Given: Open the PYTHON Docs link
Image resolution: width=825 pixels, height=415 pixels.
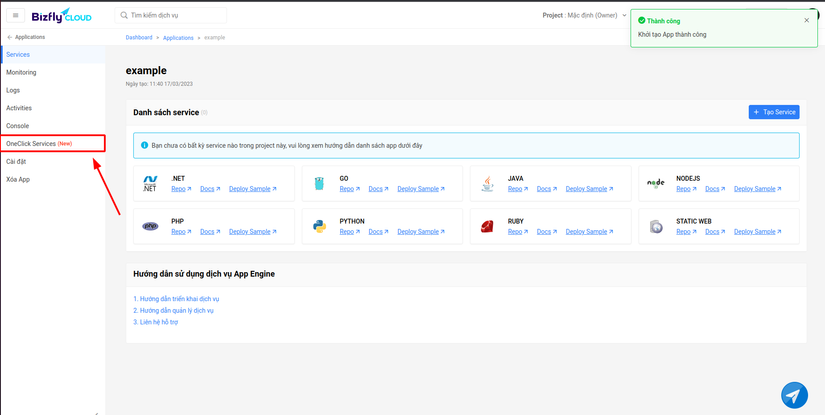Looking at the screenshot, I should click(x=378, y=232).
